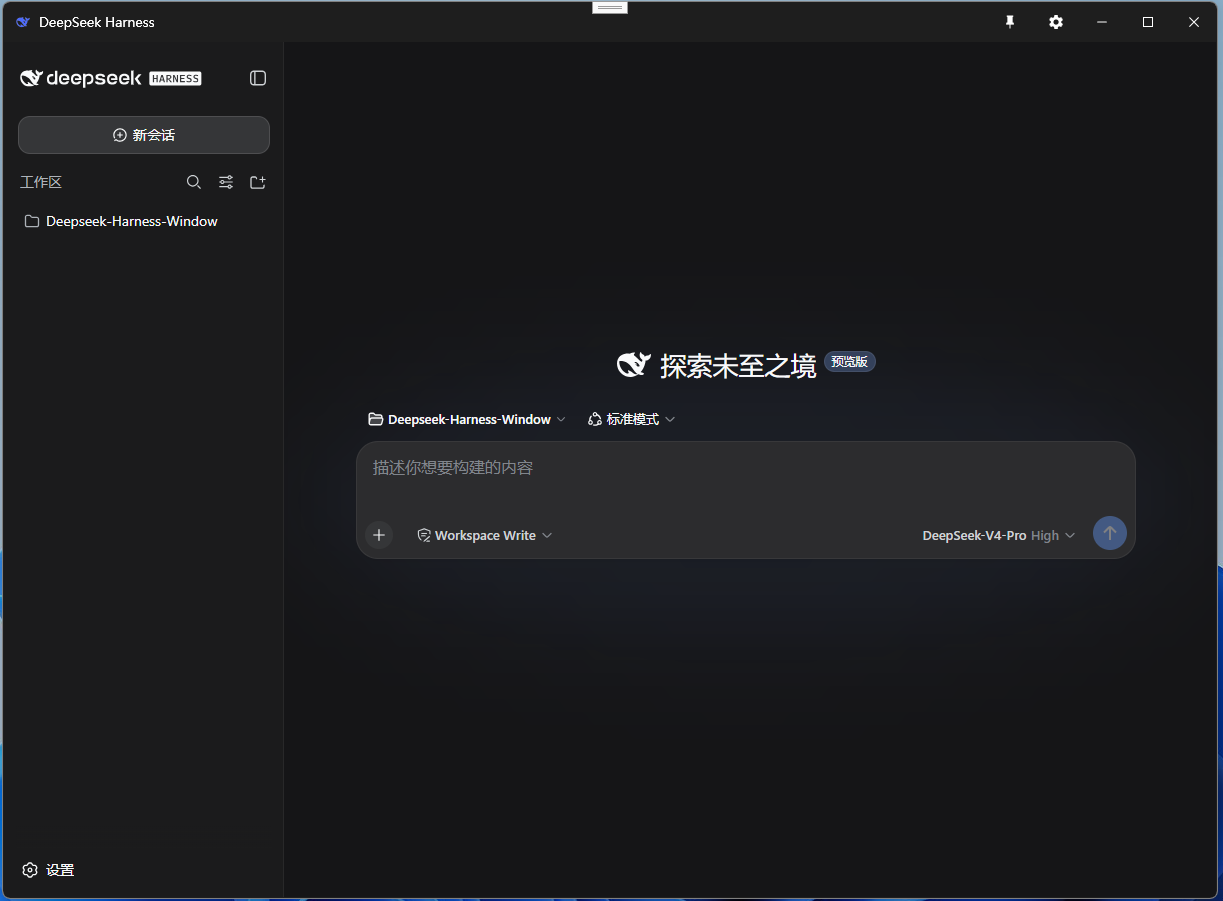Open settings via title bar gear icon
This screenshot has width=1223, height=901.
1056,22
